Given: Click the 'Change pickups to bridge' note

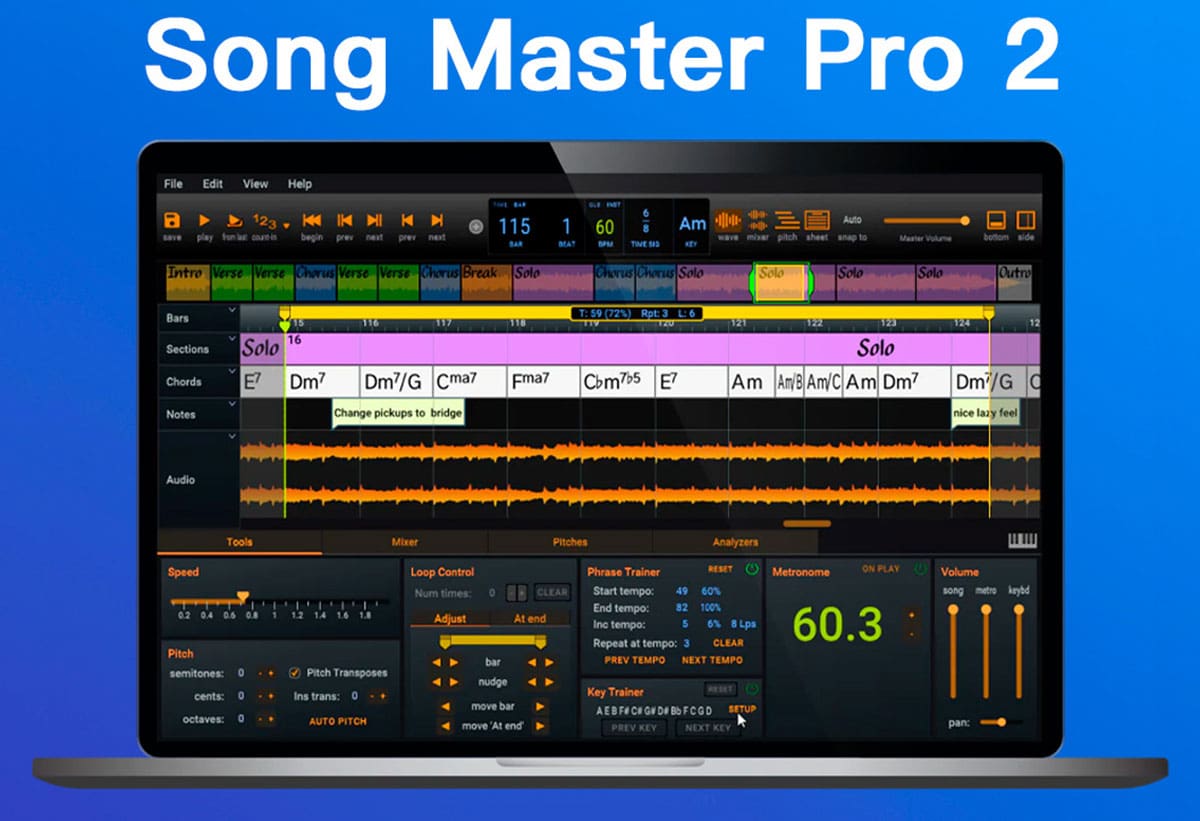Looking at the screenshot, I should (x=397, y=413).
